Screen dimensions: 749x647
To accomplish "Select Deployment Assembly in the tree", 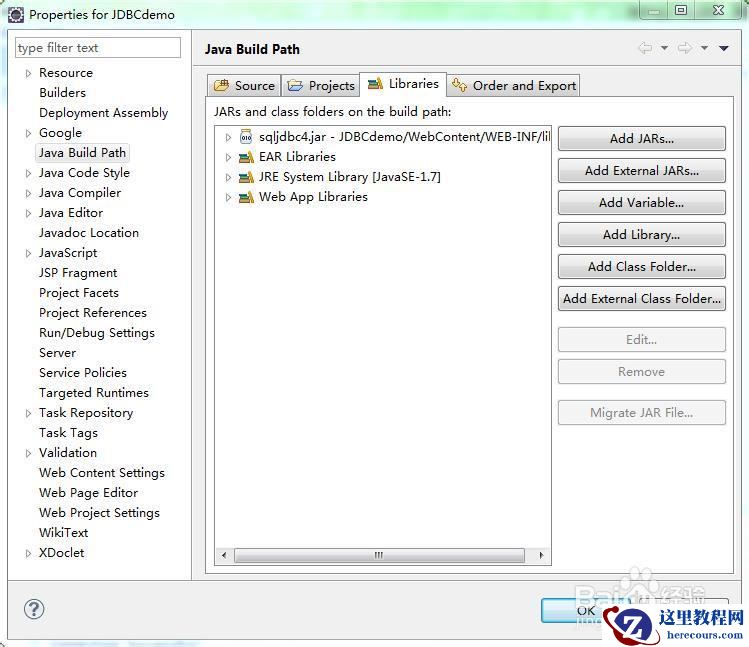I will [104, 113].
